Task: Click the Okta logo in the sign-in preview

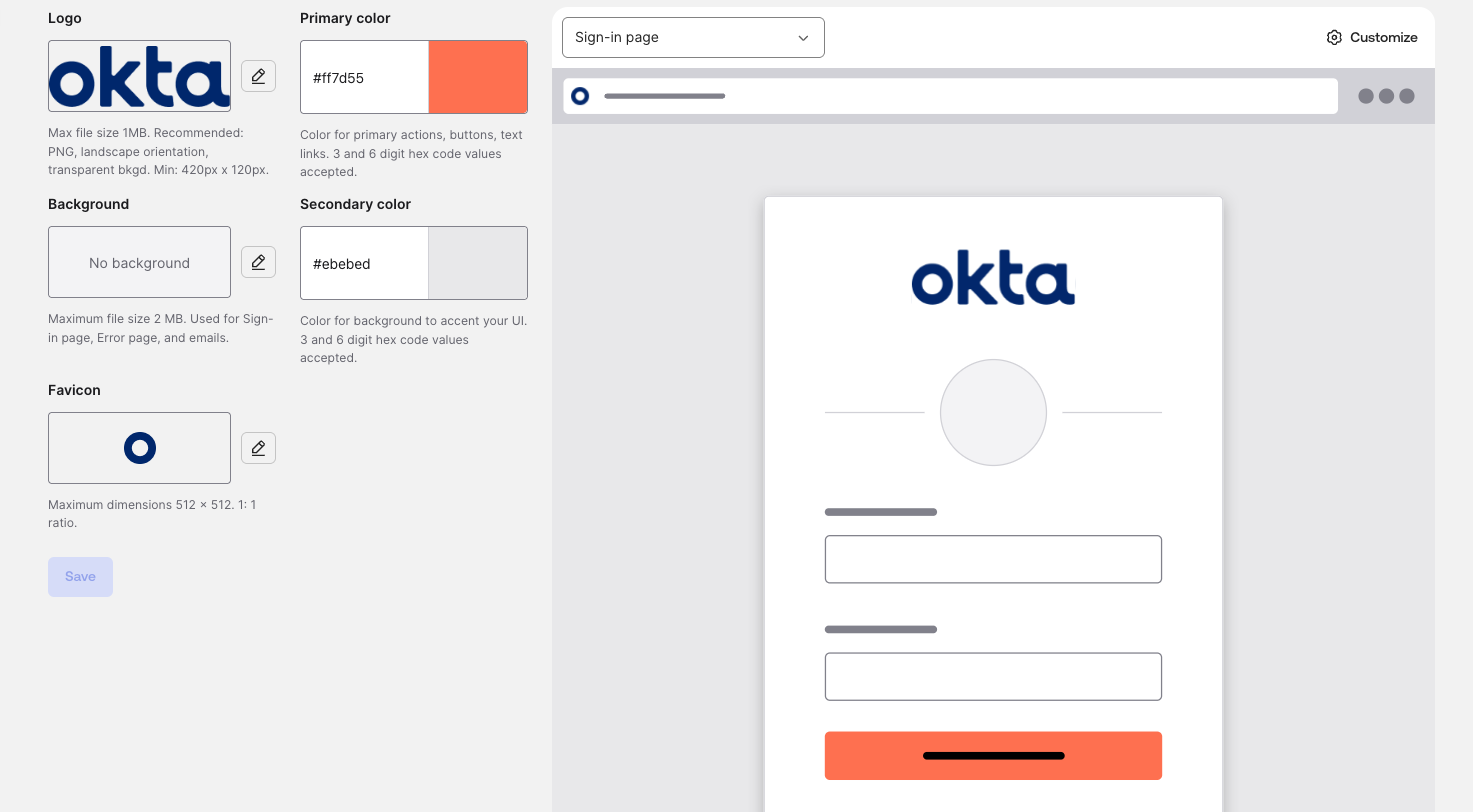Action: pos(993,278)
